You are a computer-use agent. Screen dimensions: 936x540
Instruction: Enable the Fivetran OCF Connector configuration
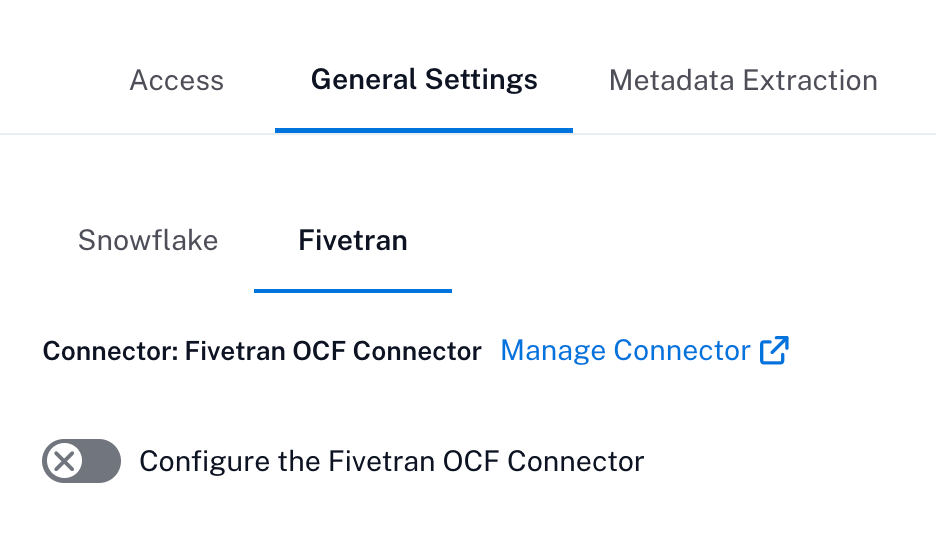pyautogui.click(x=81, y=461)
